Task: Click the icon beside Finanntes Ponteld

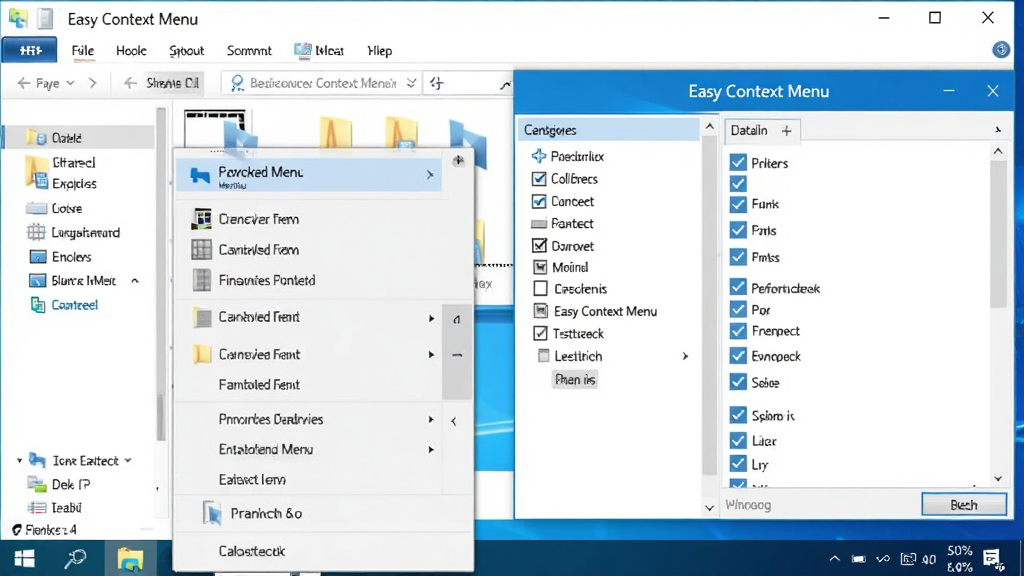Action: click(201, 280)
